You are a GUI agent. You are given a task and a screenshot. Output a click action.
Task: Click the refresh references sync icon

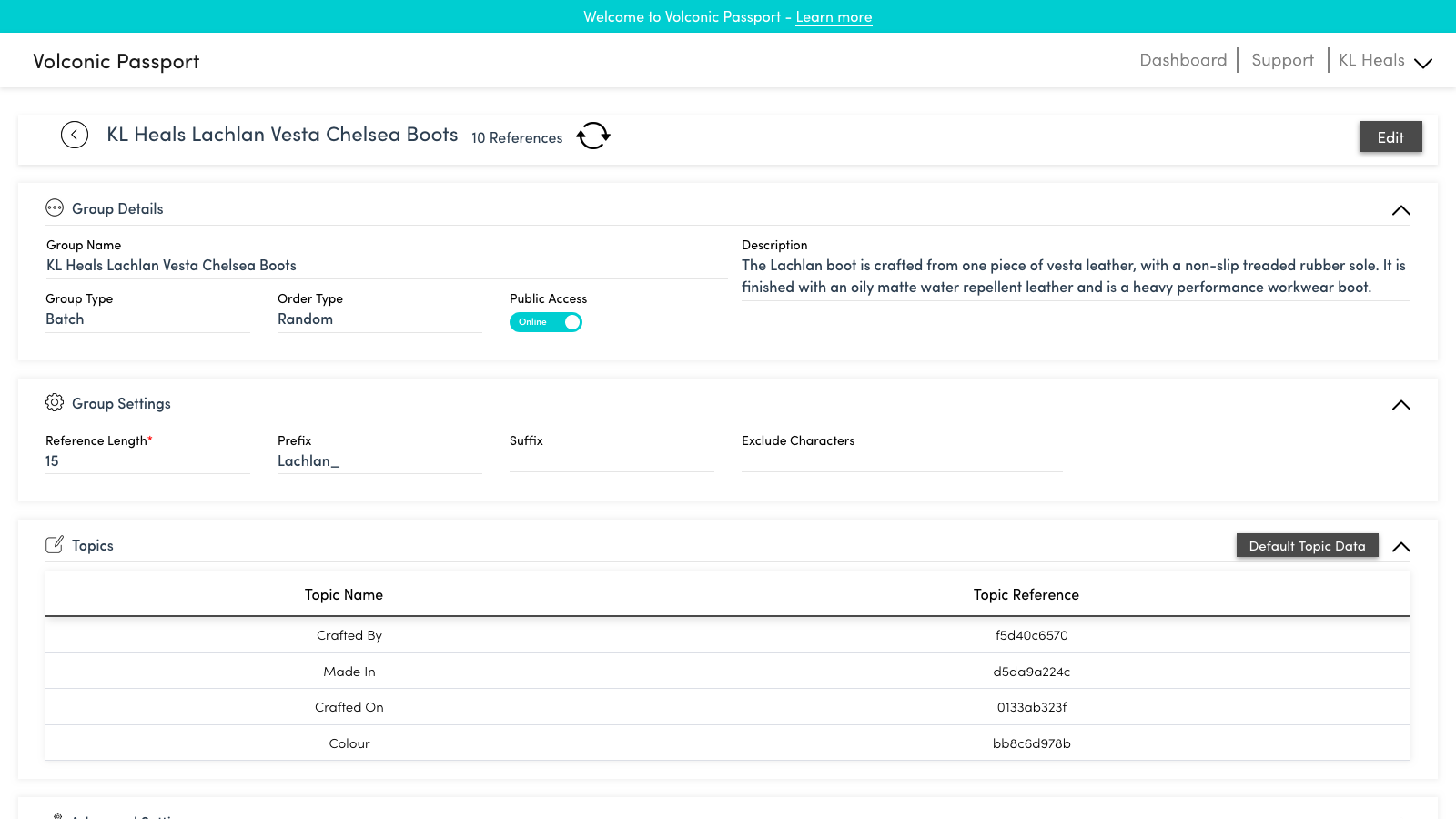pos(593,136)
